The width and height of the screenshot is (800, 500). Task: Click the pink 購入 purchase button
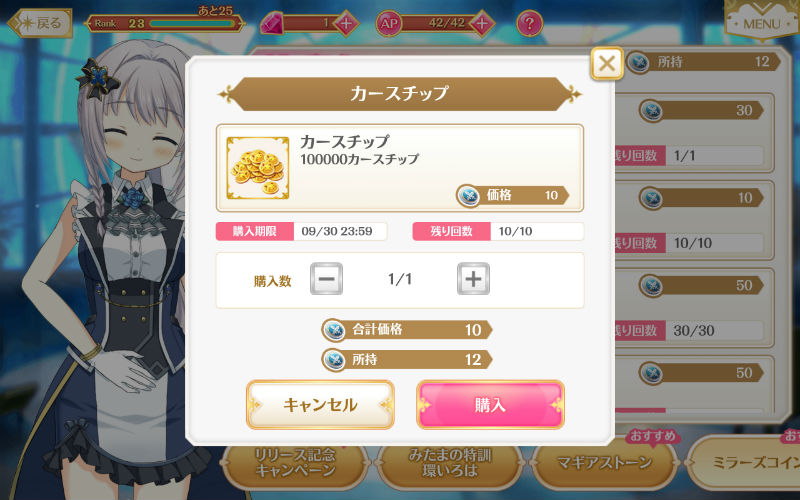[490, 405]
